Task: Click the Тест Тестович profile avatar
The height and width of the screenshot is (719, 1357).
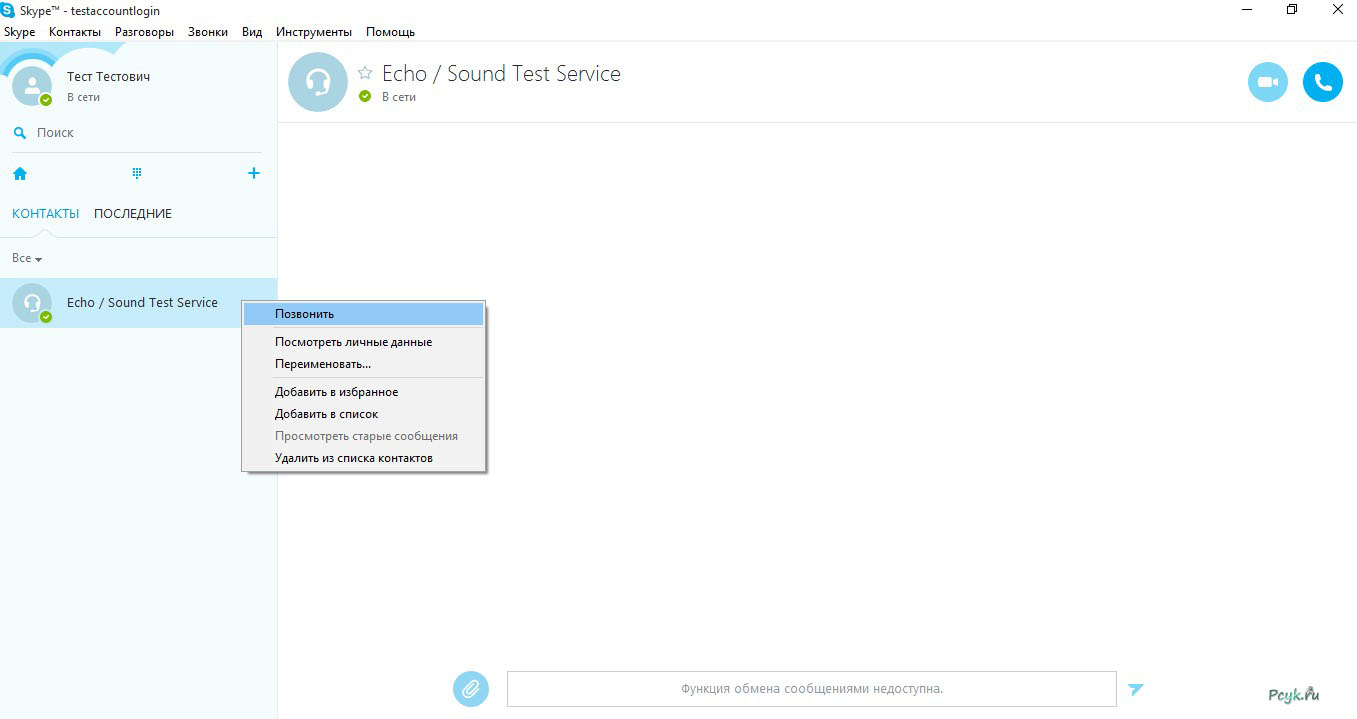Action: coord(32,86)
